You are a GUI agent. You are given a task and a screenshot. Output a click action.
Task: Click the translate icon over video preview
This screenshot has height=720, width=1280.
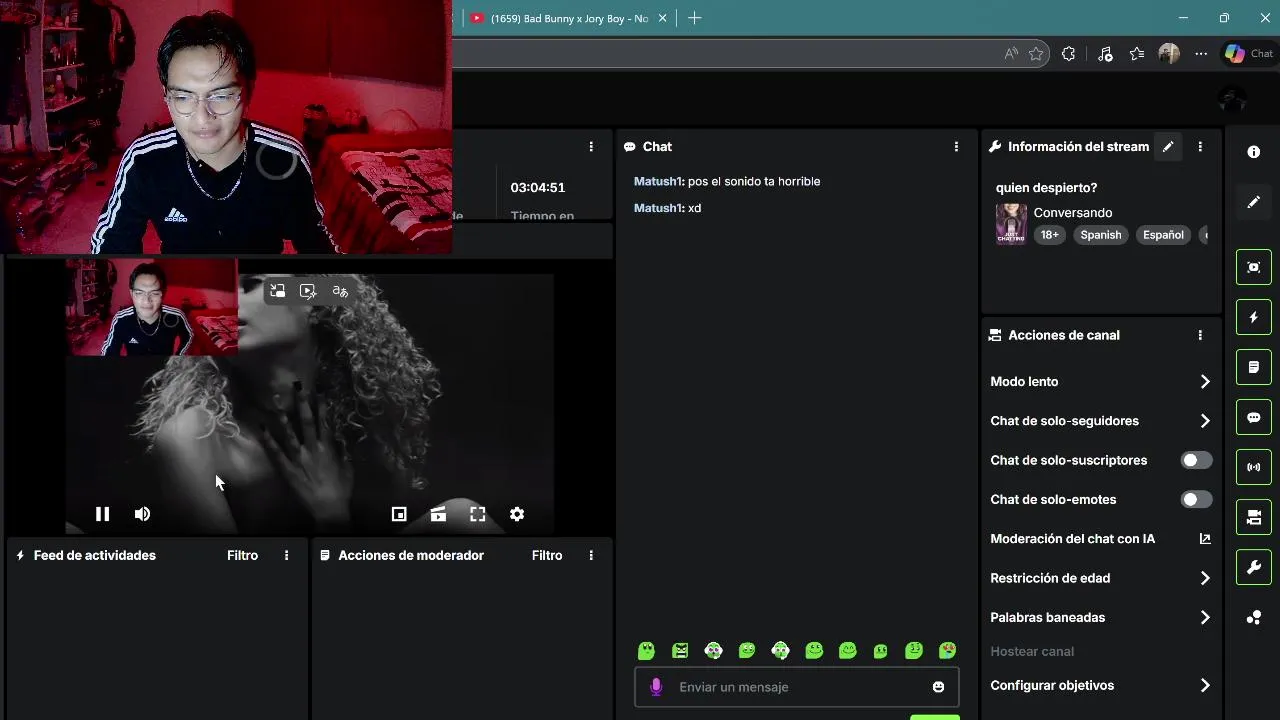(340, 291)
